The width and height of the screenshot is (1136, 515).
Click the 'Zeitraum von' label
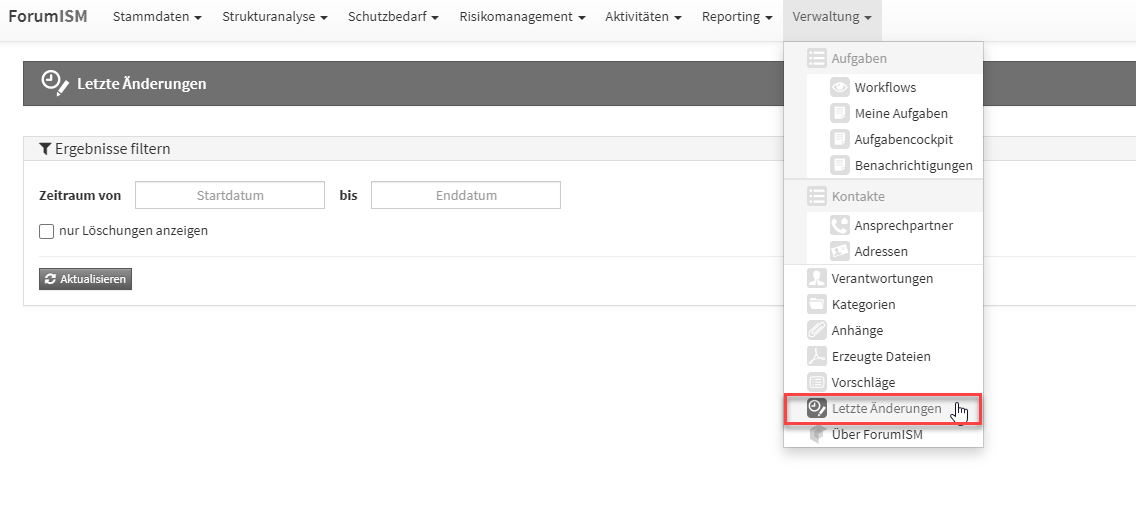80,196
